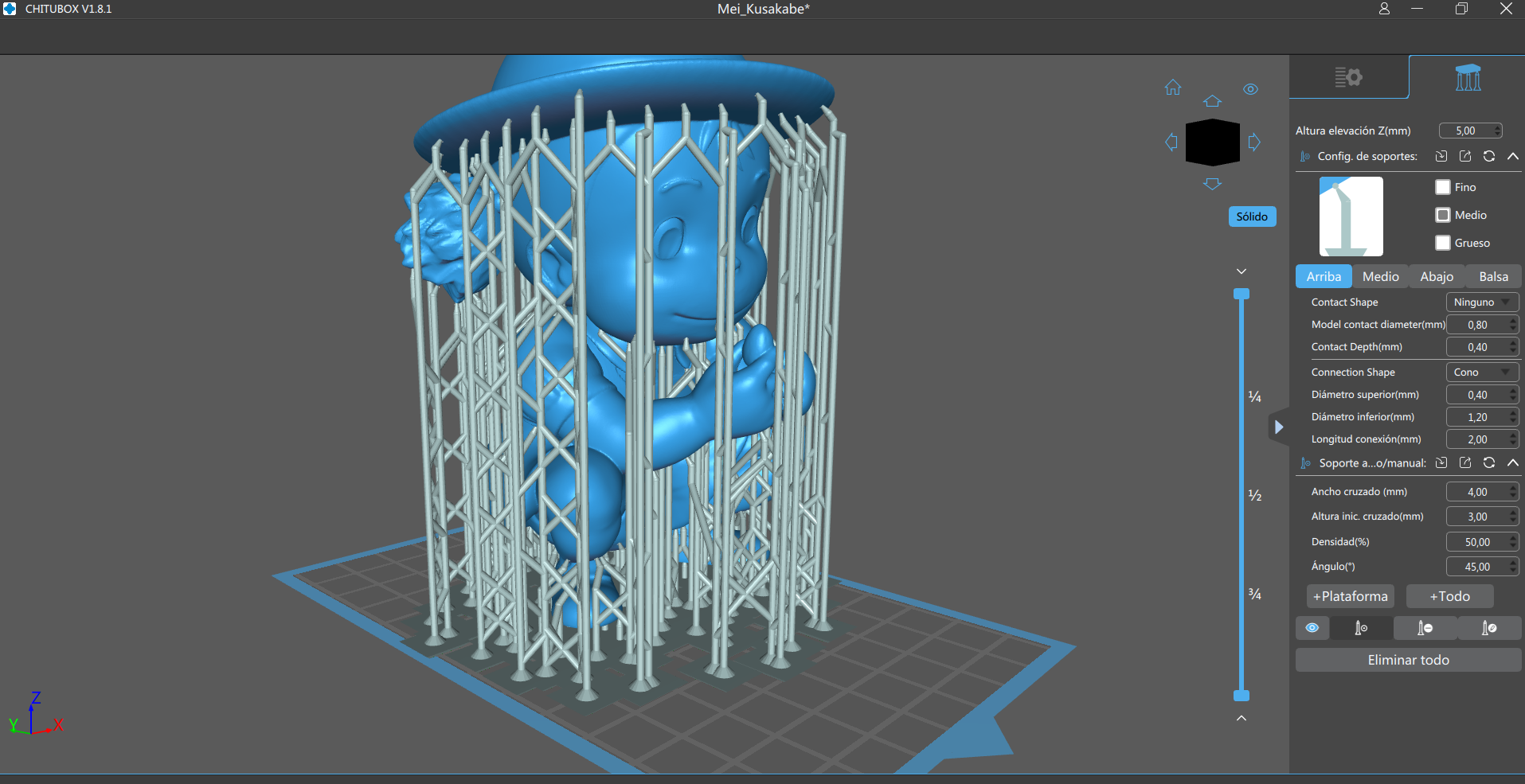This screenshot has width=1525, height=784.
Task: Click Ángulo field 45,00
Action: tap(1482, 567)
